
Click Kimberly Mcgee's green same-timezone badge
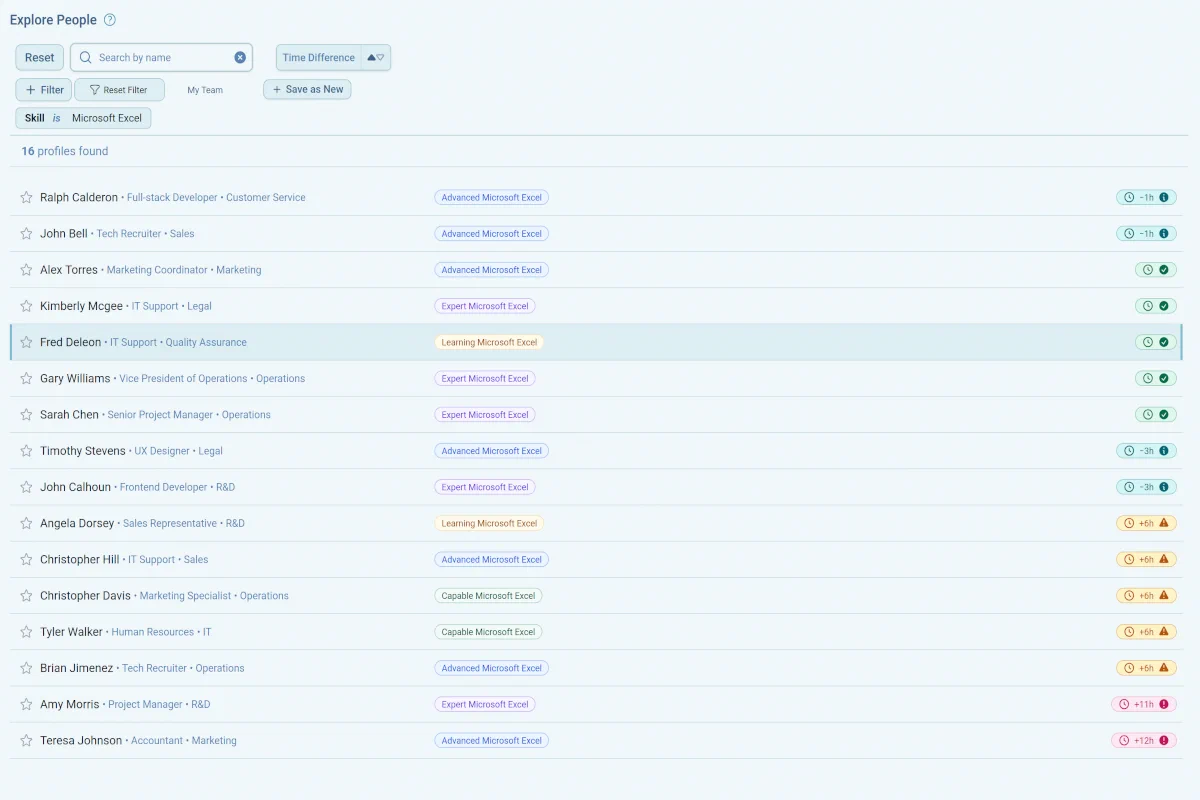1156,306
